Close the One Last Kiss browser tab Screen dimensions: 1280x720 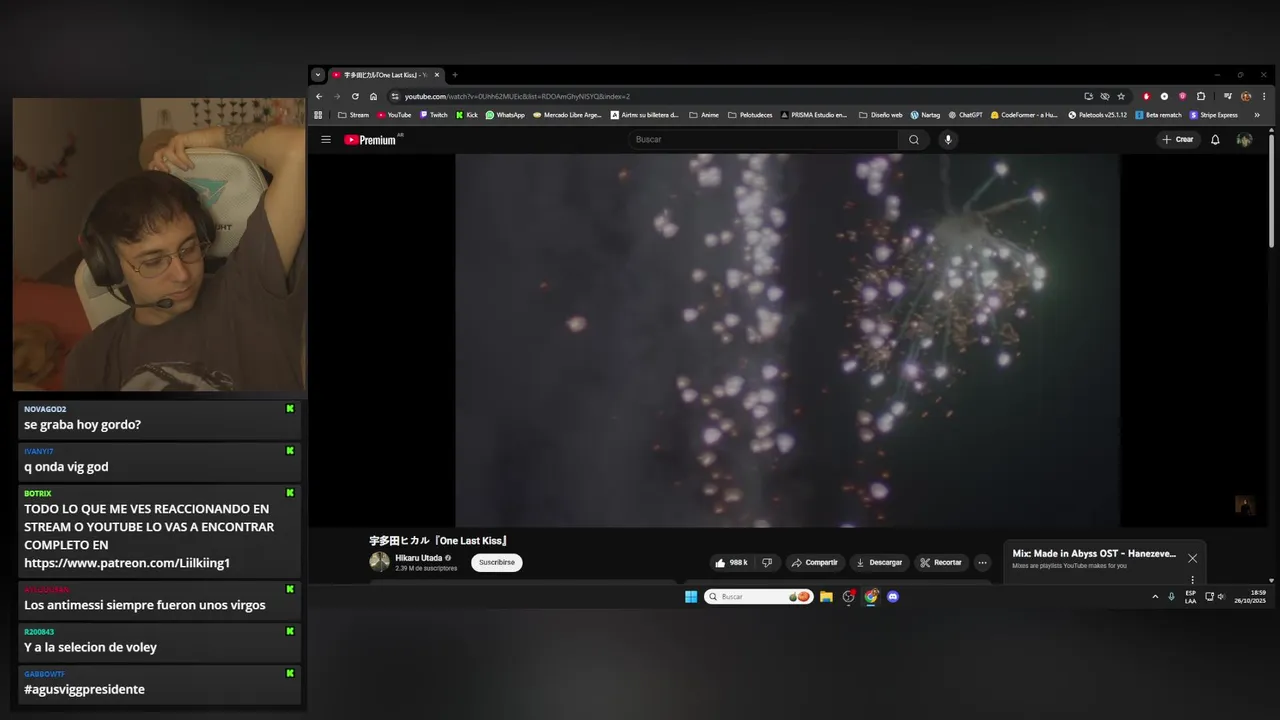[x=437, y=75]
